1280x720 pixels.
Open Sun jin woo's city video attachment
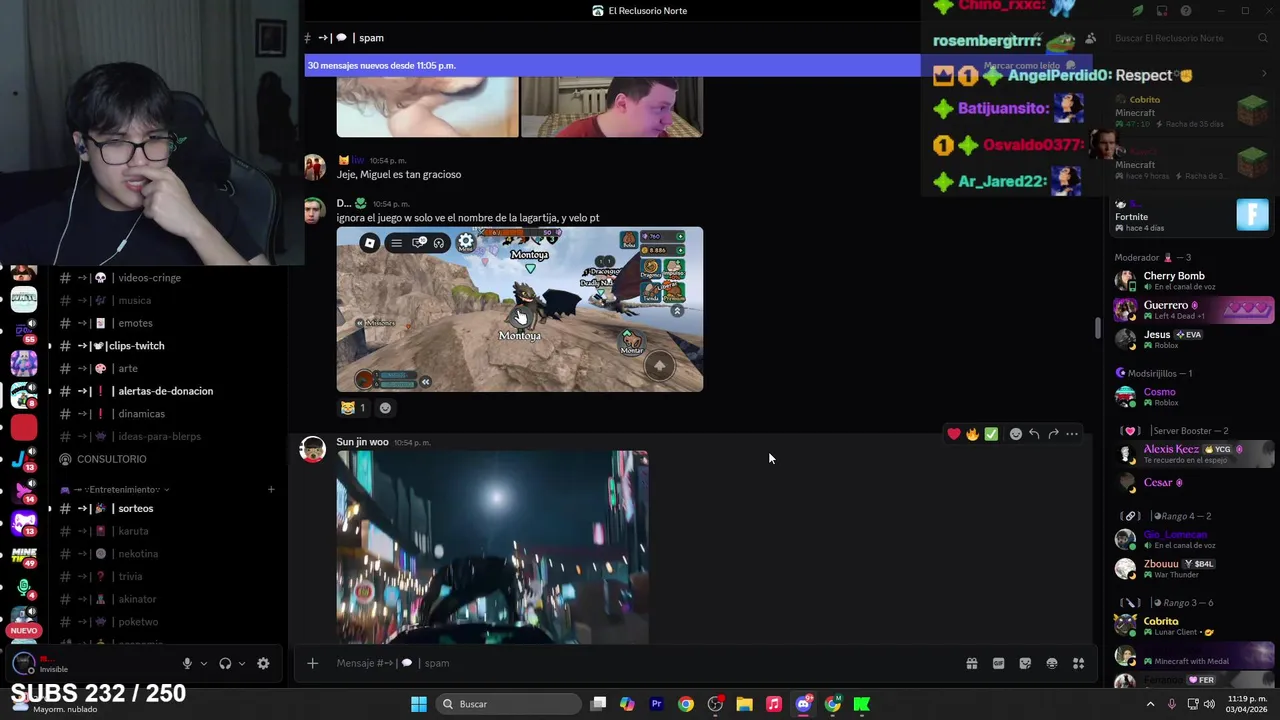coord(492,547)
